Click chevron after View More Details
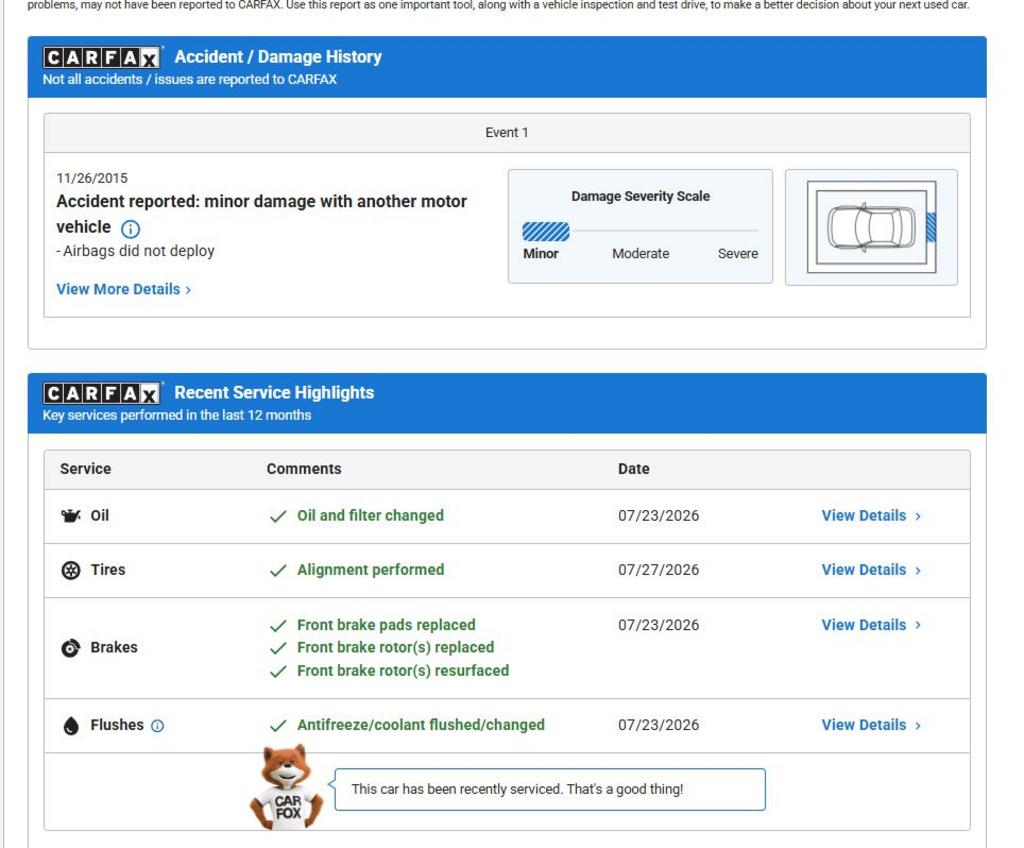The image size is (1024, 848). tap(188, 290)
